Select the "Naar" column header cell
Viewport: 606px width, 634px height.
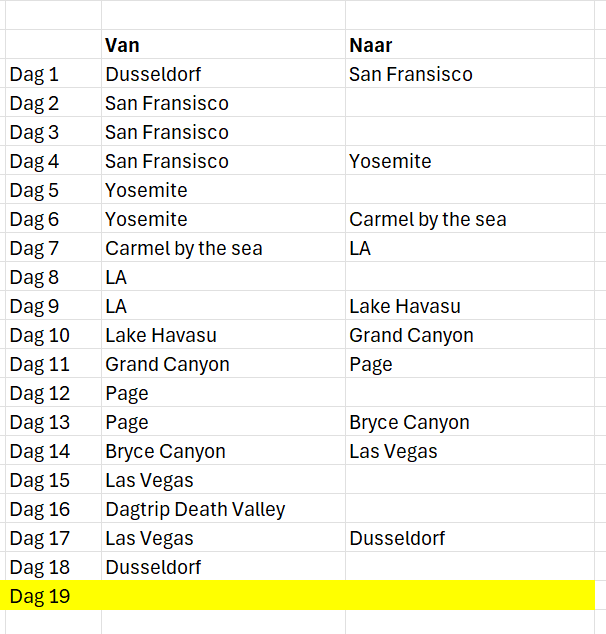tap(369, 45)
